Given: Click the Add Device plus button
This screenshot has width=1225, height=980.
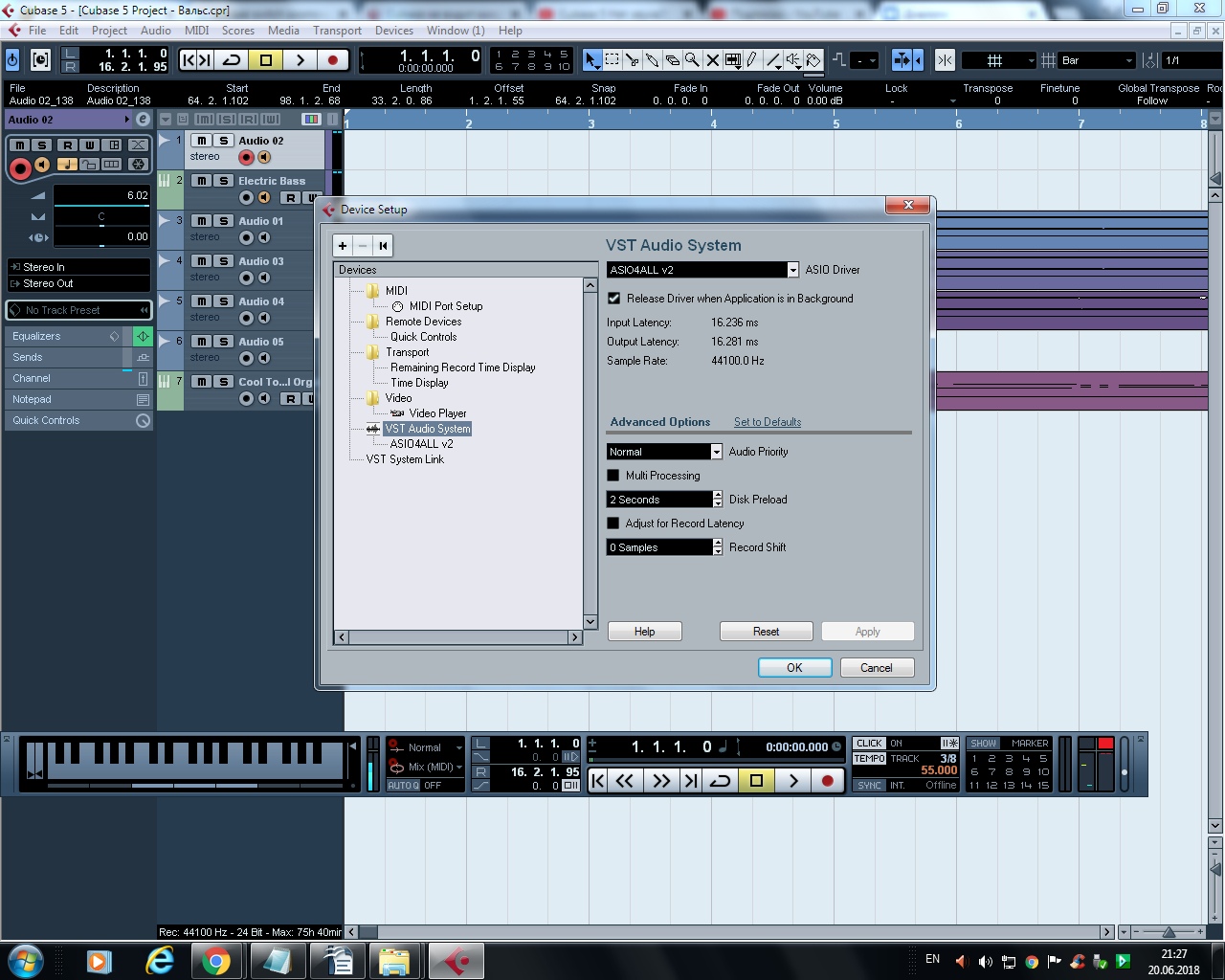Looking at the screenshot, I should click(343, 246).
